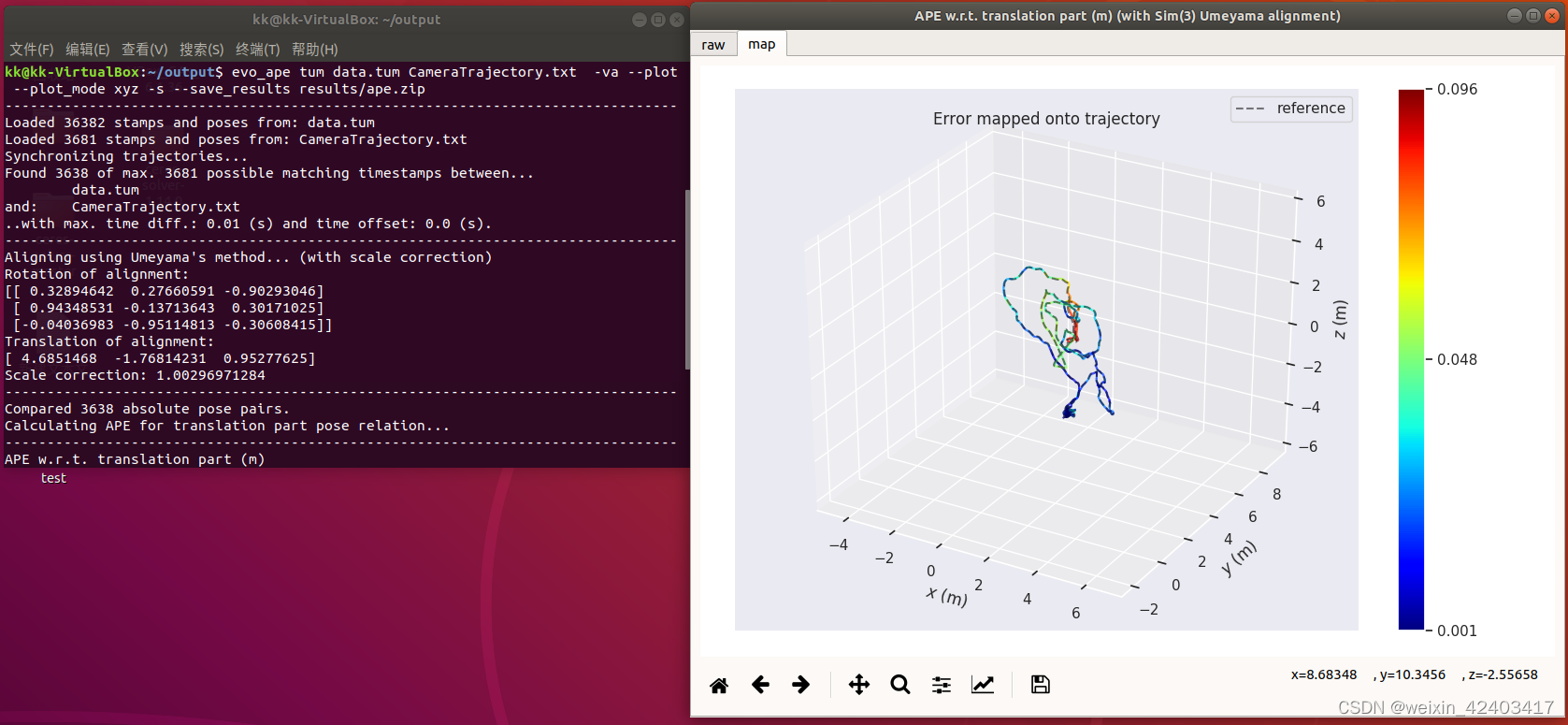Screen dimensions: 1568x725
Task: Open the 终端(T) terminal menu
Action: (x=258, y=50)
